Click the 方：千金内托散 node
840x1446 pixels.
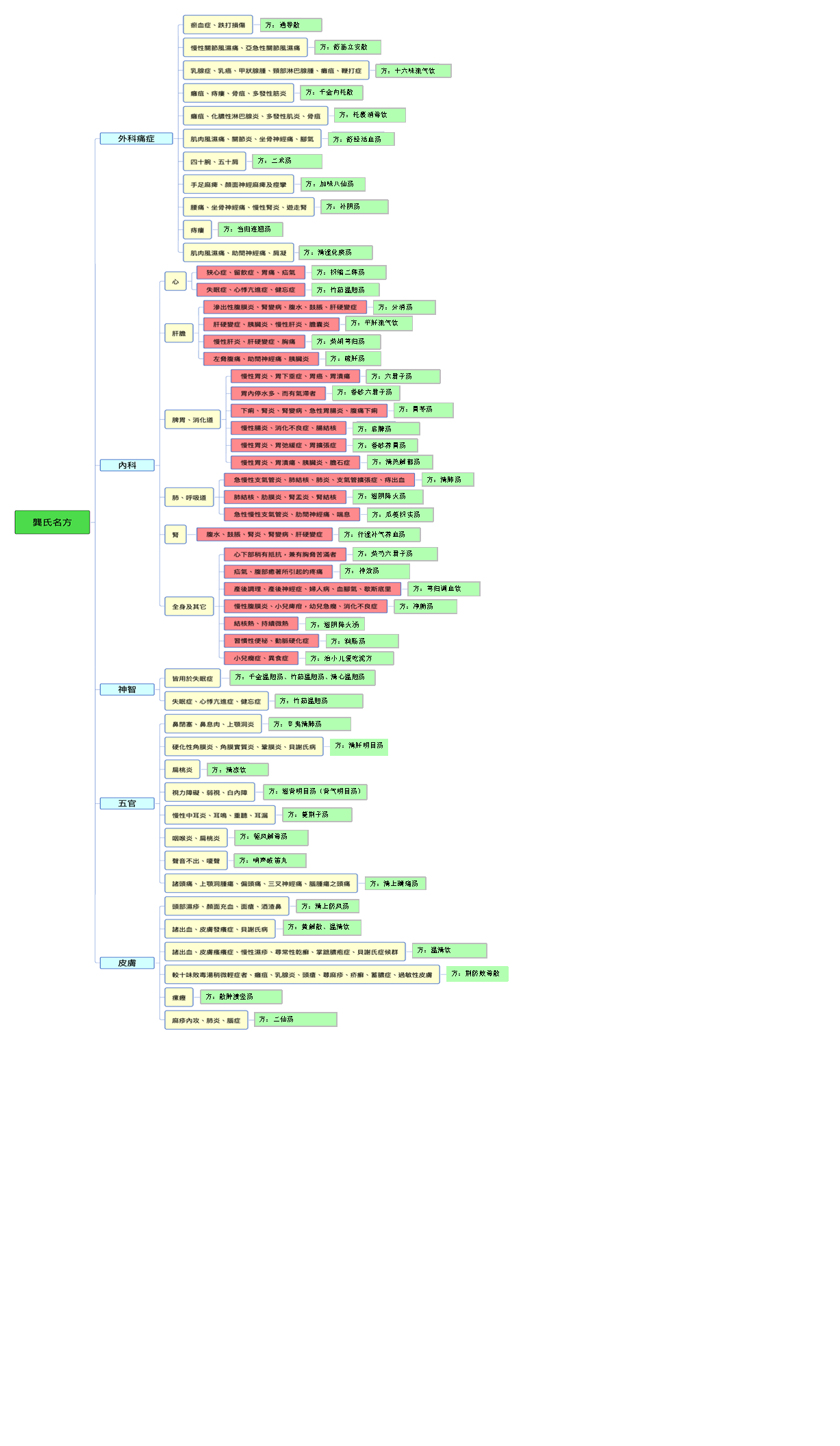point(331,92)
